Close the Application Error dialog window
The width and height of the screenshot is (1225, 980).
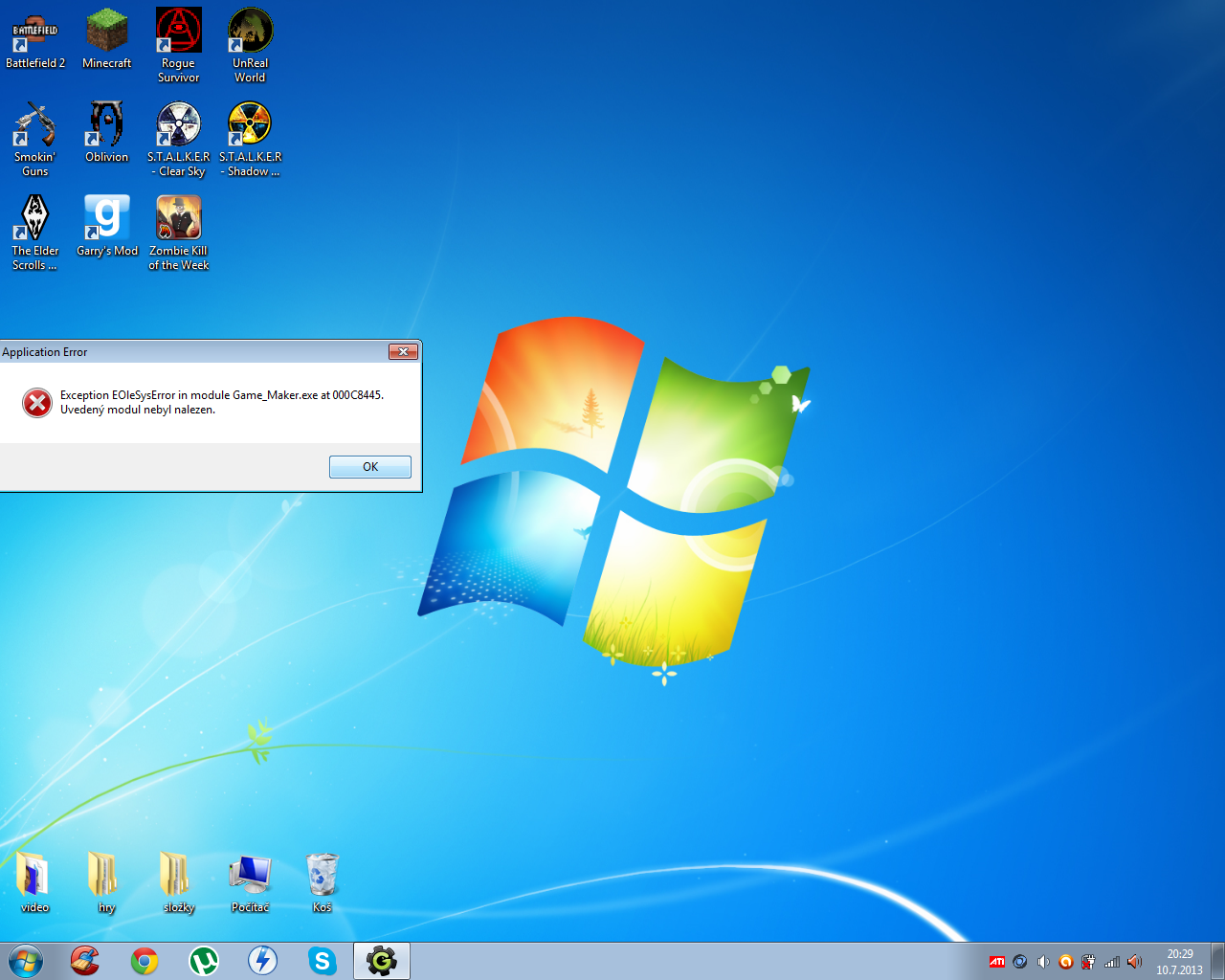[403, 351]
